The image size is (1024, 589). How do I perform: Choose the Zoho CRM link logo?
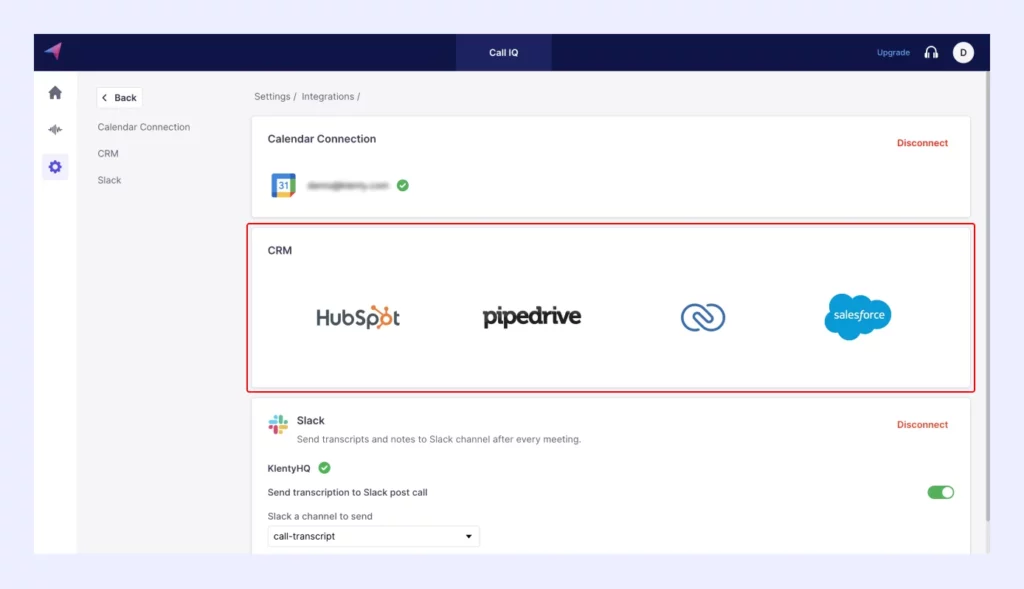point(703,317)
